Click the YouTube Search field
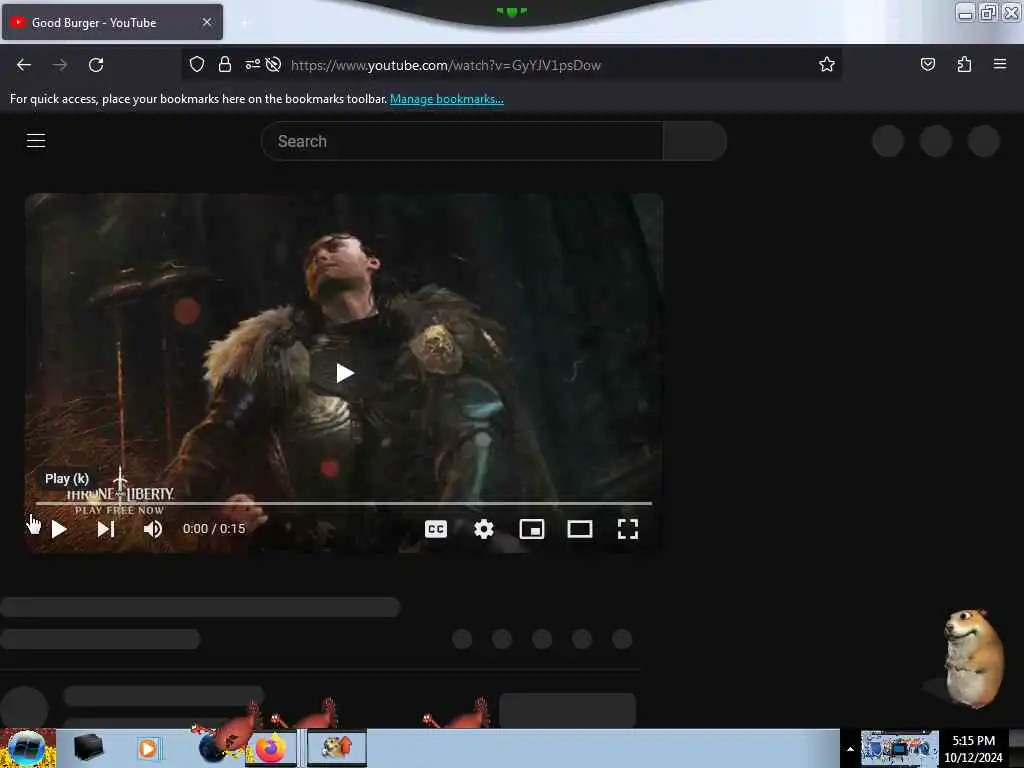Screen dimensions: 1024x768 pos(462,141)
